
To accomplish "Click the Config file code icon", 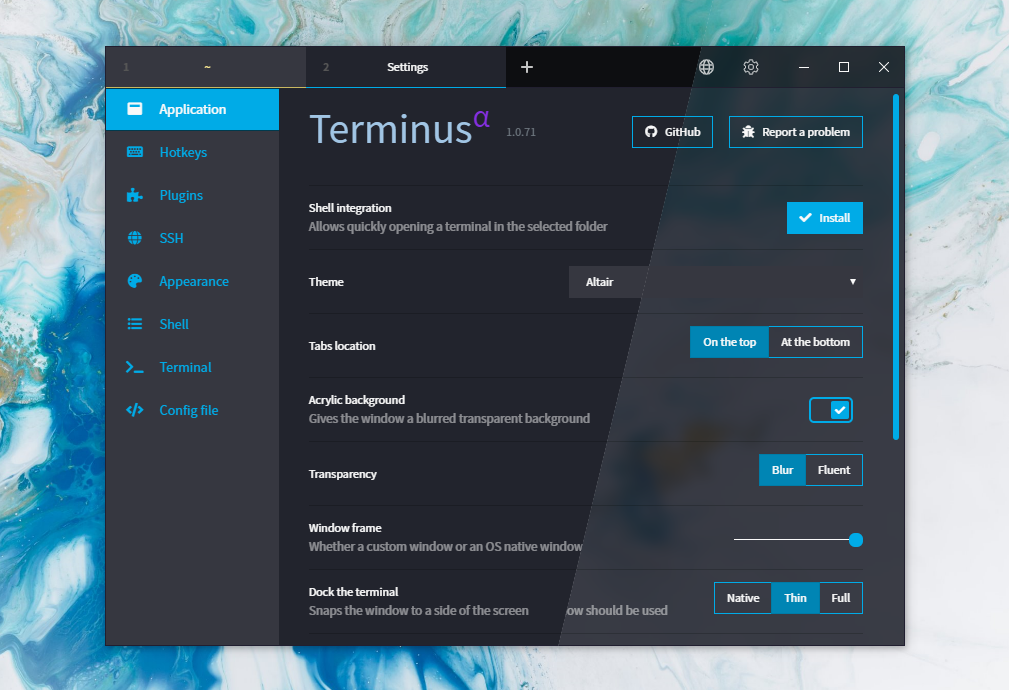I will pyautogui.click(x=134, y=410).
